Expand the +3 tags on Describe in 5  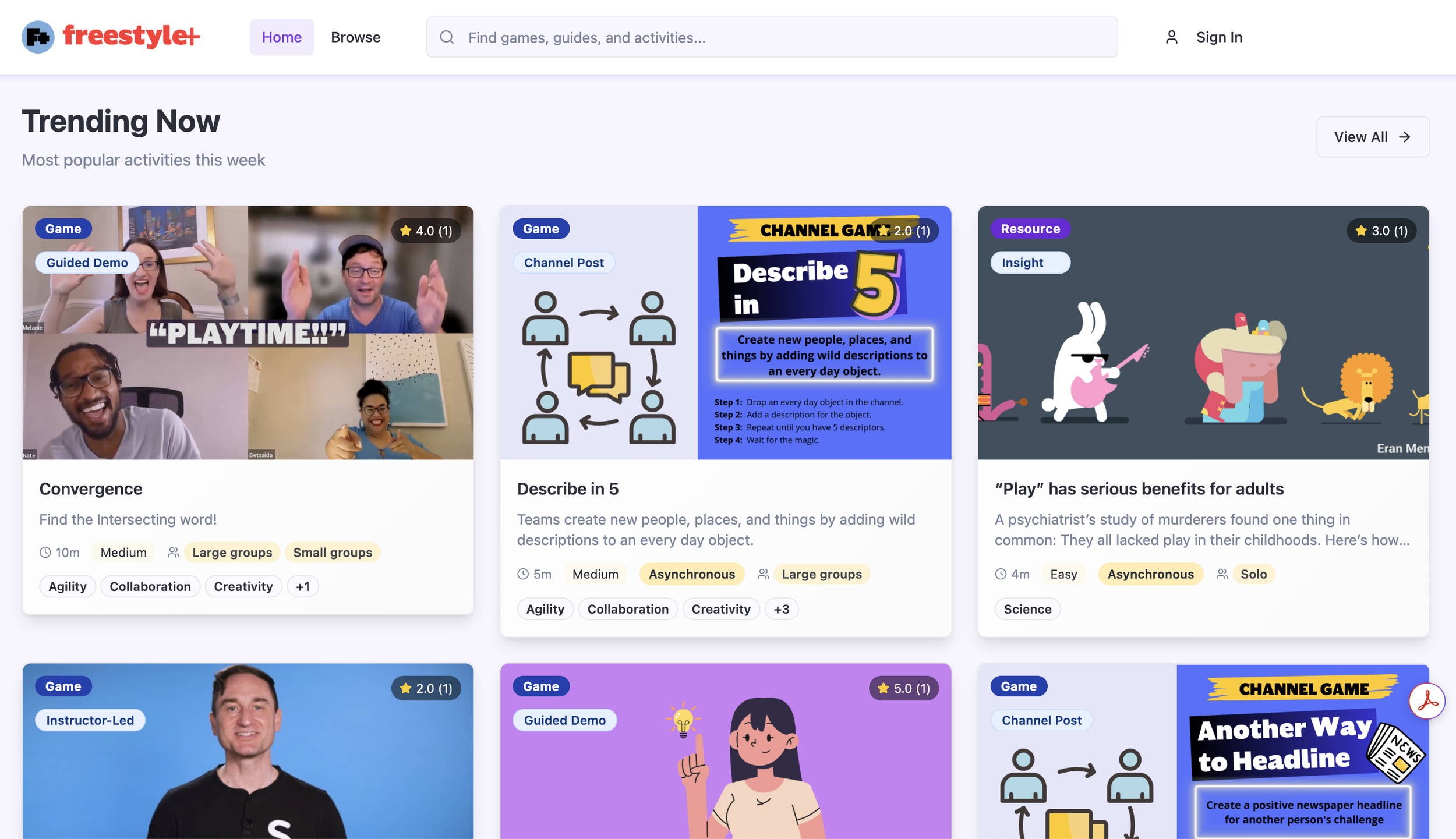pyautogui.click(x=781, y=609)
